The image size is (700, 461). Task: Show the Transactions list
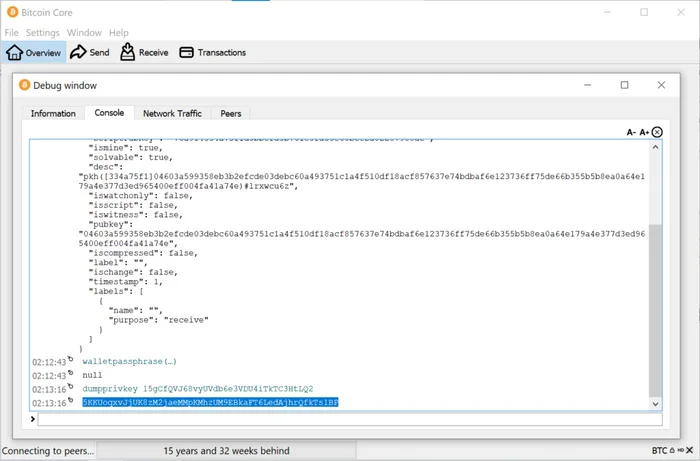(212, 52)
